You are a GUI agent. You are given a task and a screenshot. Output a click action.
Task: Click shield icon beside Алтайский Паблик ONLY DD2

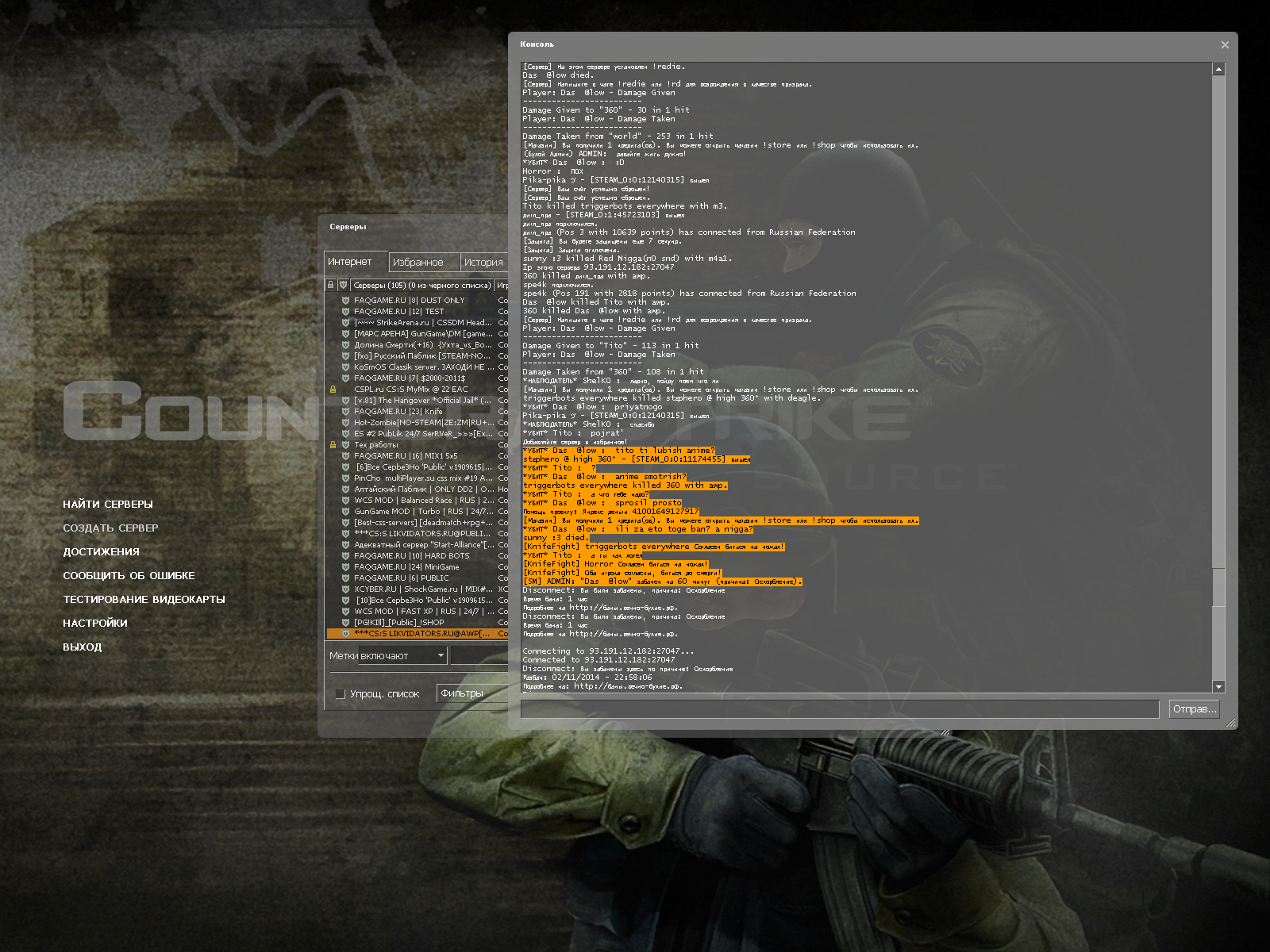[345, 489]
